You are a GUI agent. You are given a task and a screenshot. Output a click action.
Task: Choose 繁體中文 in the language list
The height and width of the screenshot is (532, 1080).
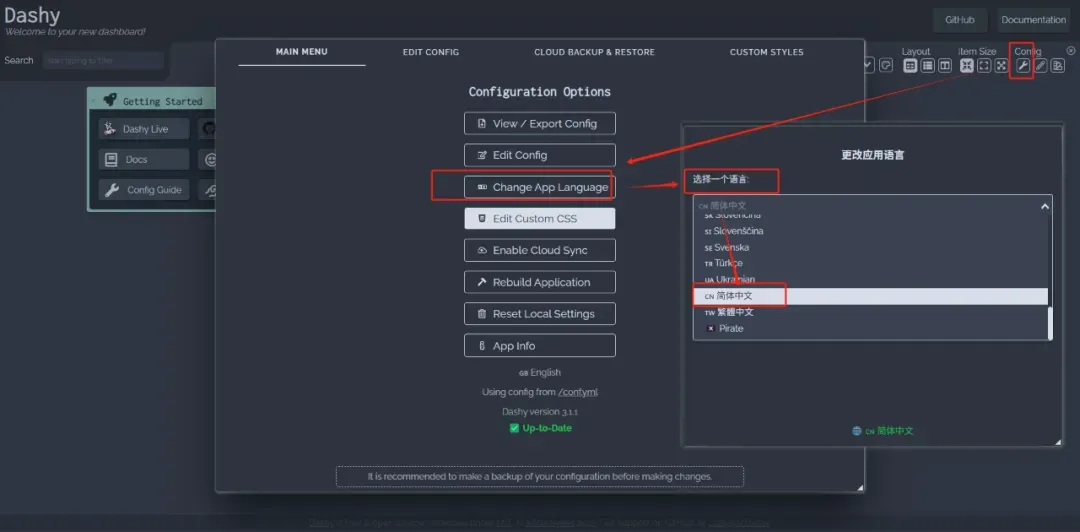click(x=735, y=312)
